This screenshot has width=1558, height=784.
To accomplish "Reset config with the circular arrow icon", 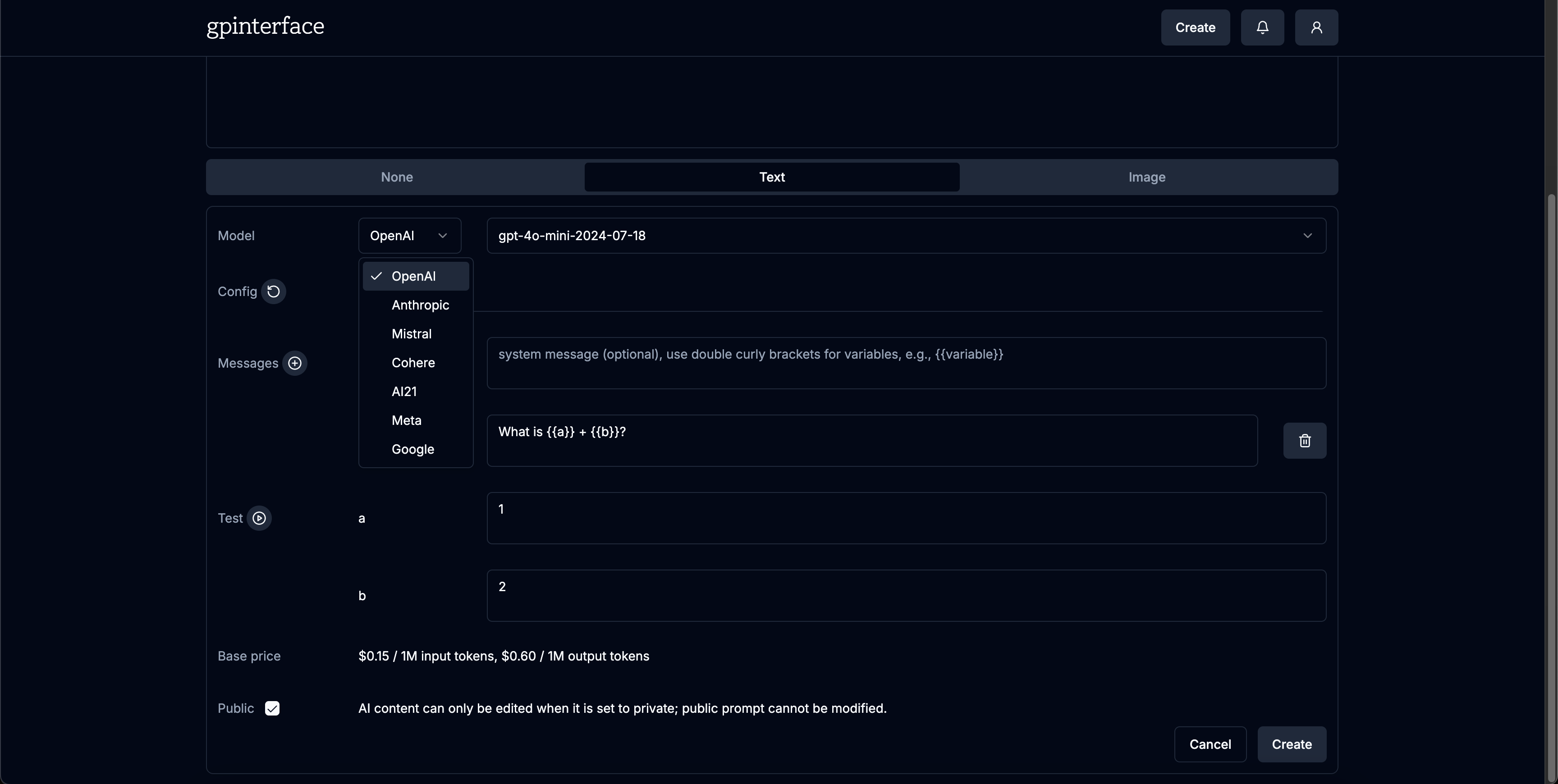I will pyautogui.click(x=273, y=292).
